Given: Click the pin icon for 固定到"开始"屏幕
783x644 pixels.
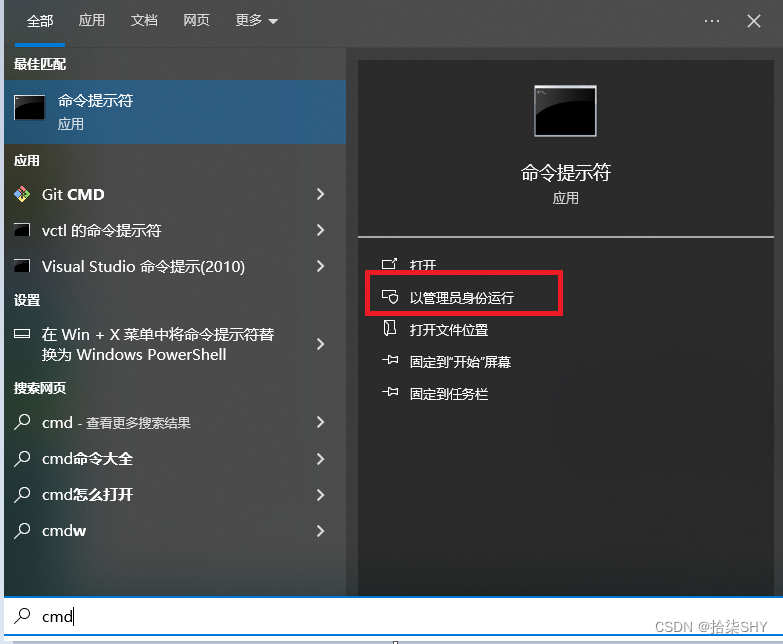Looking at the screenshot, I should 390,360.
